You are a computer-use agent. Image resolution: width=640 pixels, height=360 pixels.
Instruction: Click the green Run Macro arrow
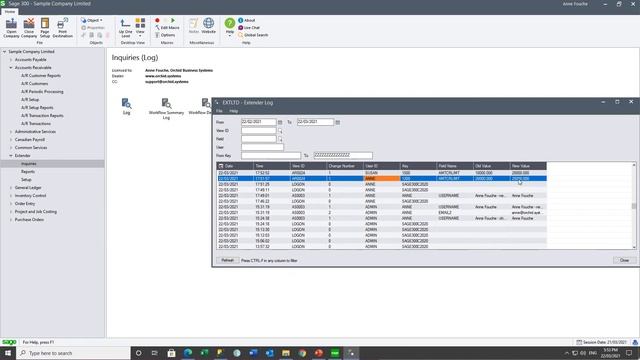[x=173, y=20]
